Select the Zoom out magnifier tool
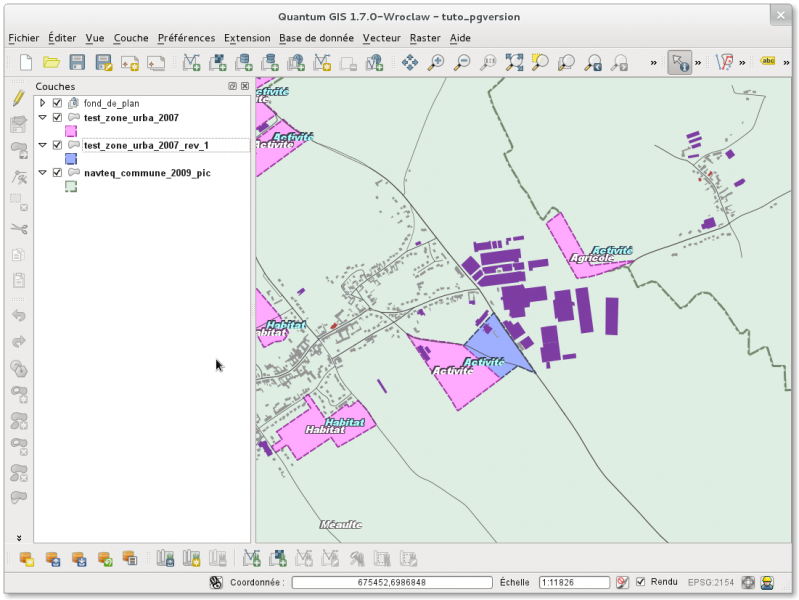The width and height of the screenshot is (799, 600). [x=462, y=63]
